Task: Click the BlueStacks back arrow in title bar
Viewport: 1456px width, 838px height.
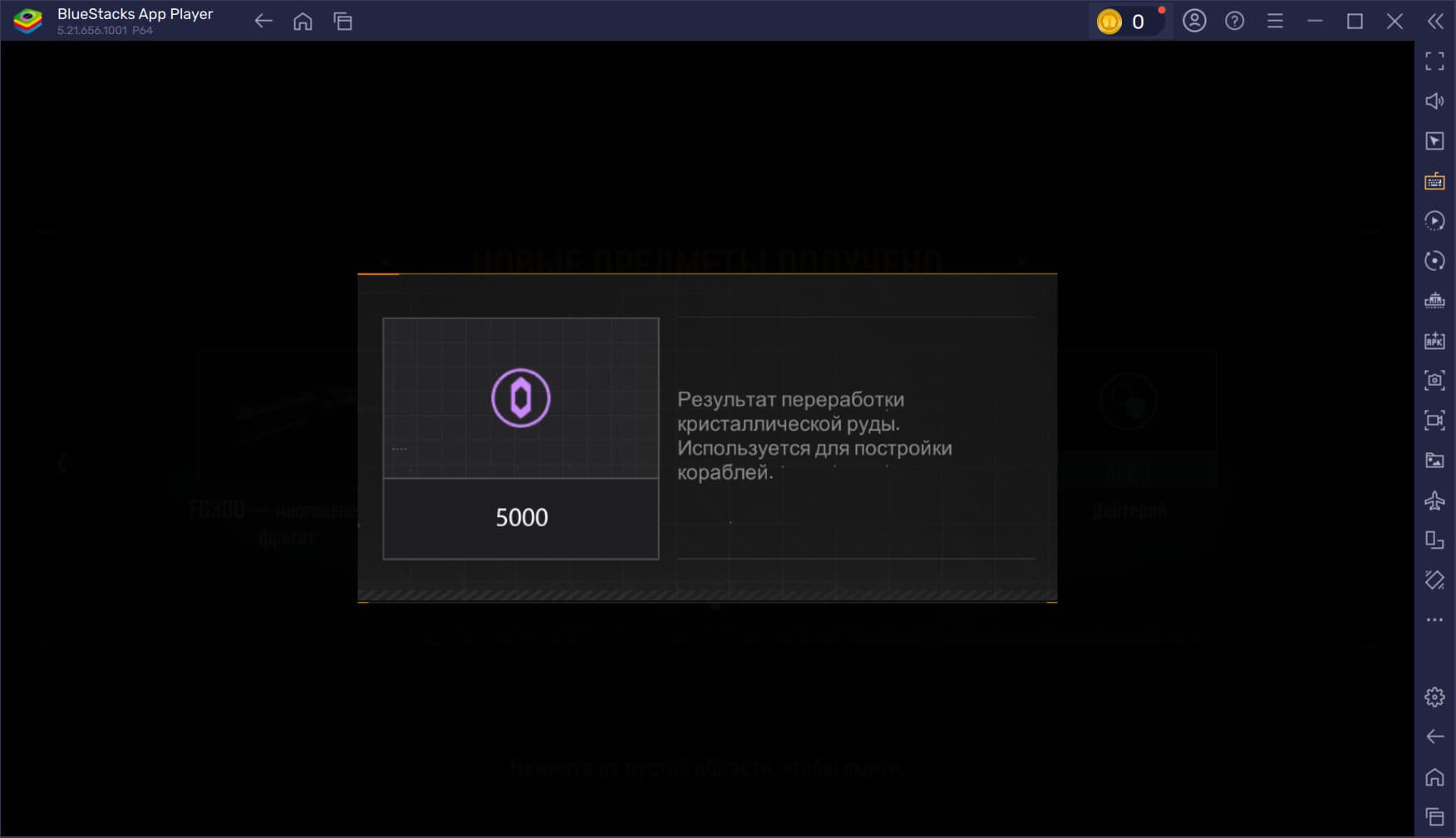Action: point(263,22)
